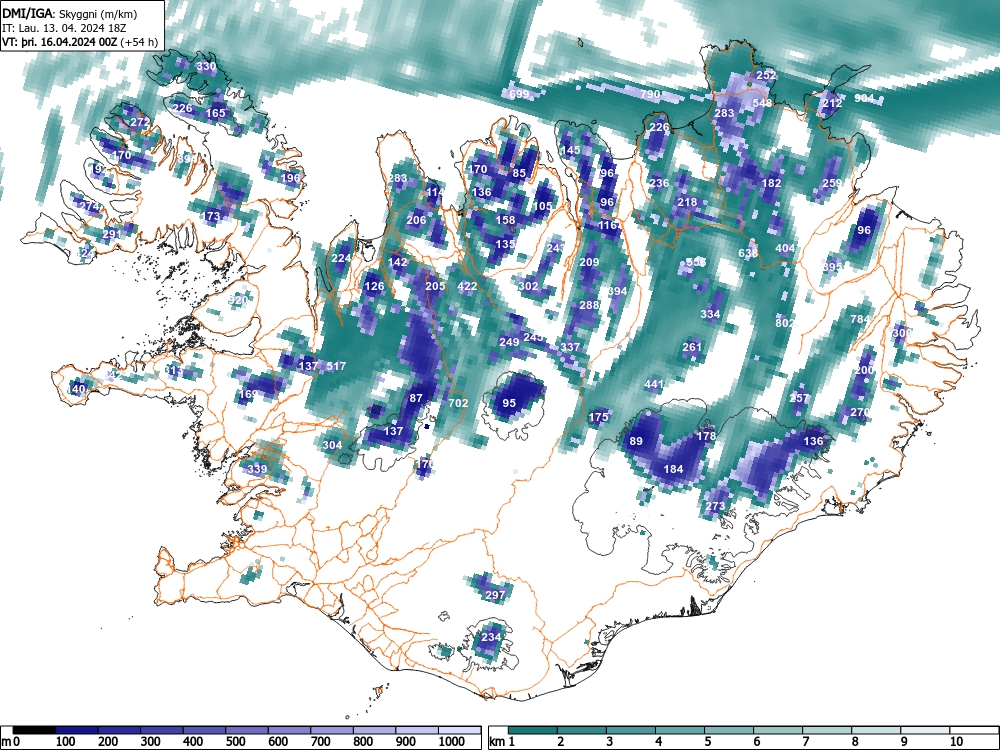The height and width of the screenshot is (750, 1000).
Task: Click the 802 visibility value on the map
Action: 785,323
